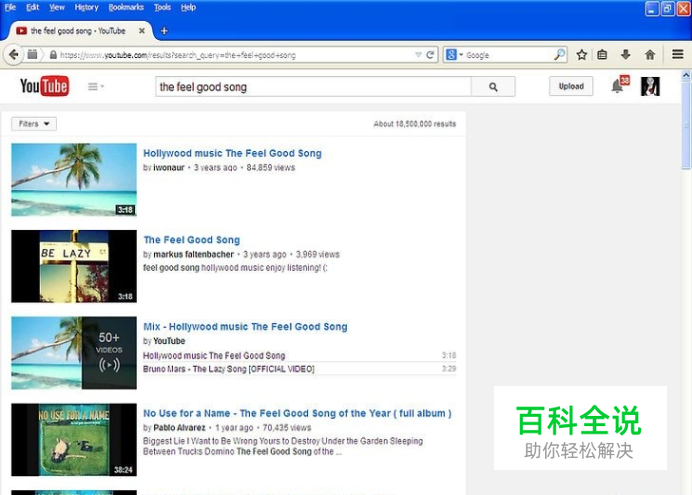This screenshot has height=495, width=692.
Task: Go to the browser home icon
Action: point(650,55)
